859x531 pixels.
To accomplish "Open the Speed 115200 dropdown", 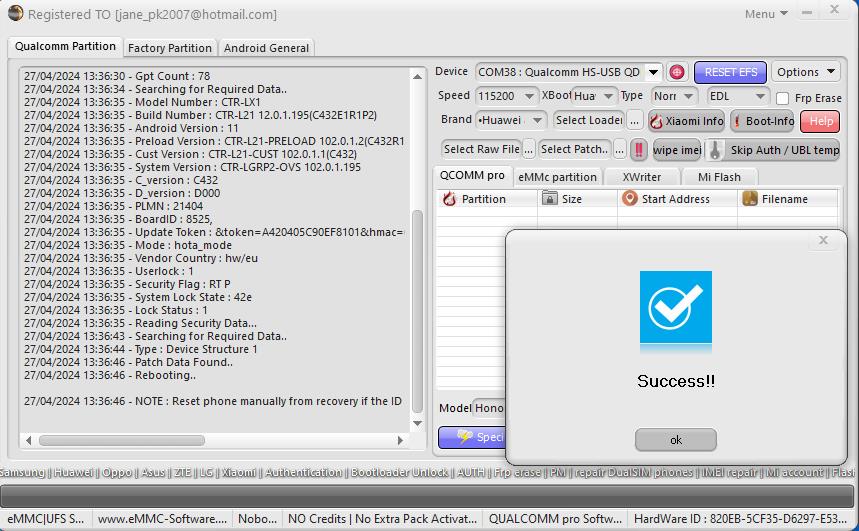I will [506, 96].
